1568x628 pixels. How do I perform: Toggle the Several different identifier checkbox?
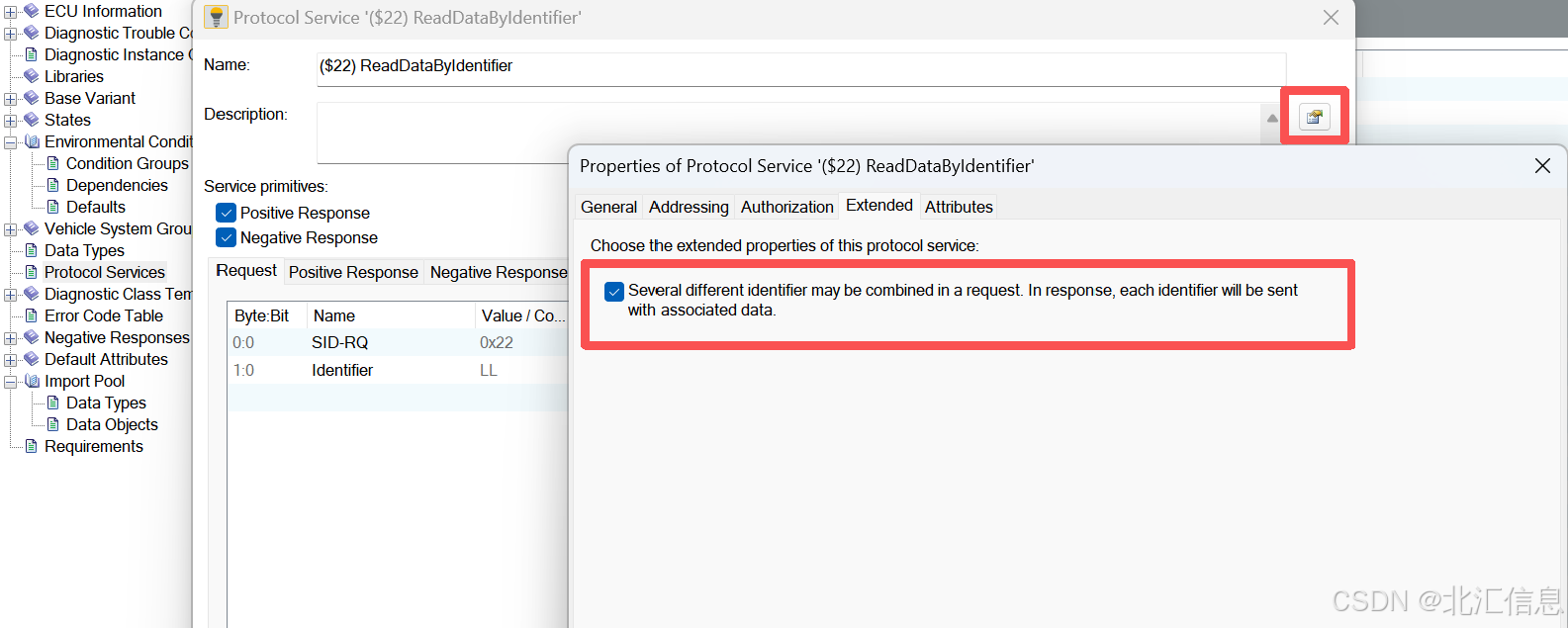[x=614, y=291]
